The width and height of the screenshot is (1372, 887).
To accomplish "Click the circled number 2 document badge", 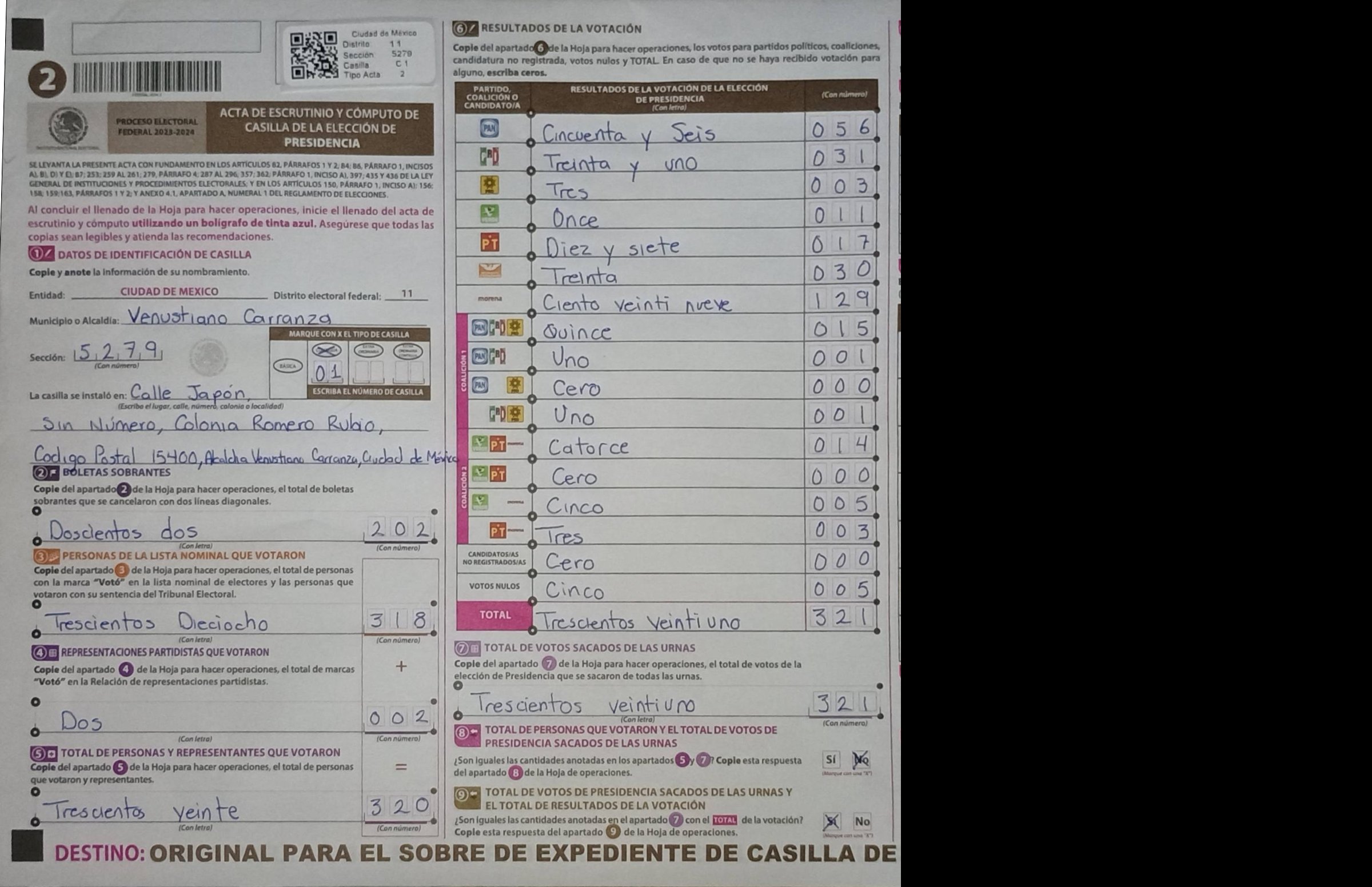I will [x=47, y=81].
